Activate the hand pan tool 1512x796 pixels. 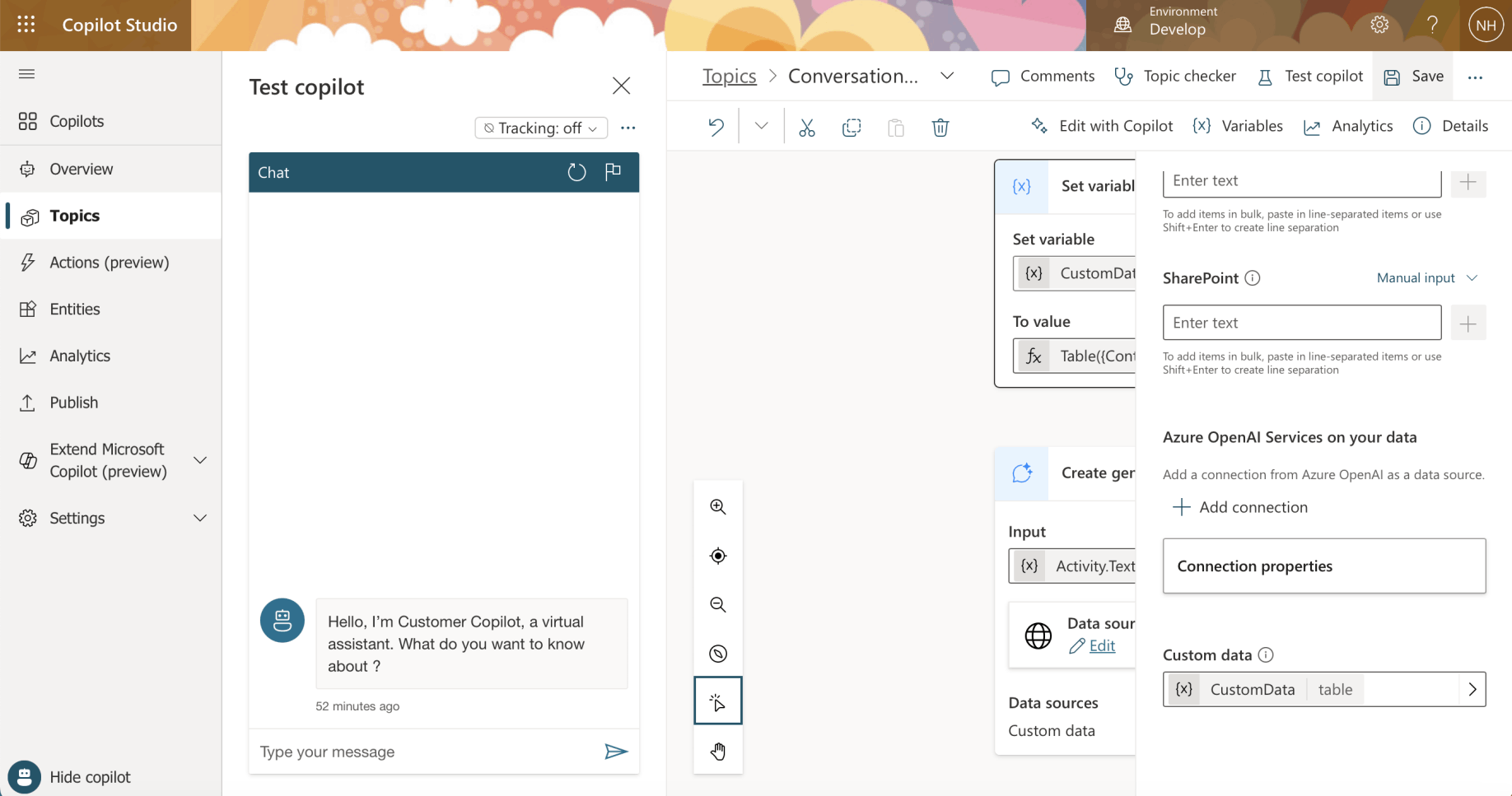(x=718, y=751)
